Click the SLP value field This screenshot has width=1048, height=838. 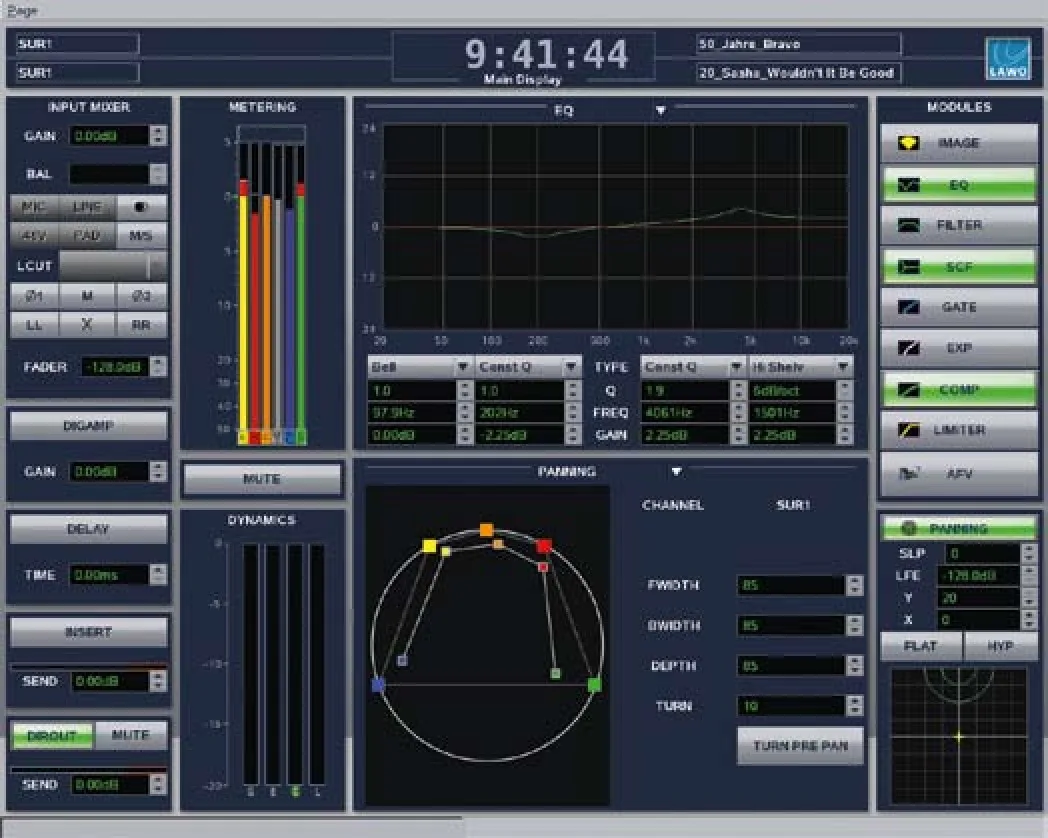(x=982, y=553)
